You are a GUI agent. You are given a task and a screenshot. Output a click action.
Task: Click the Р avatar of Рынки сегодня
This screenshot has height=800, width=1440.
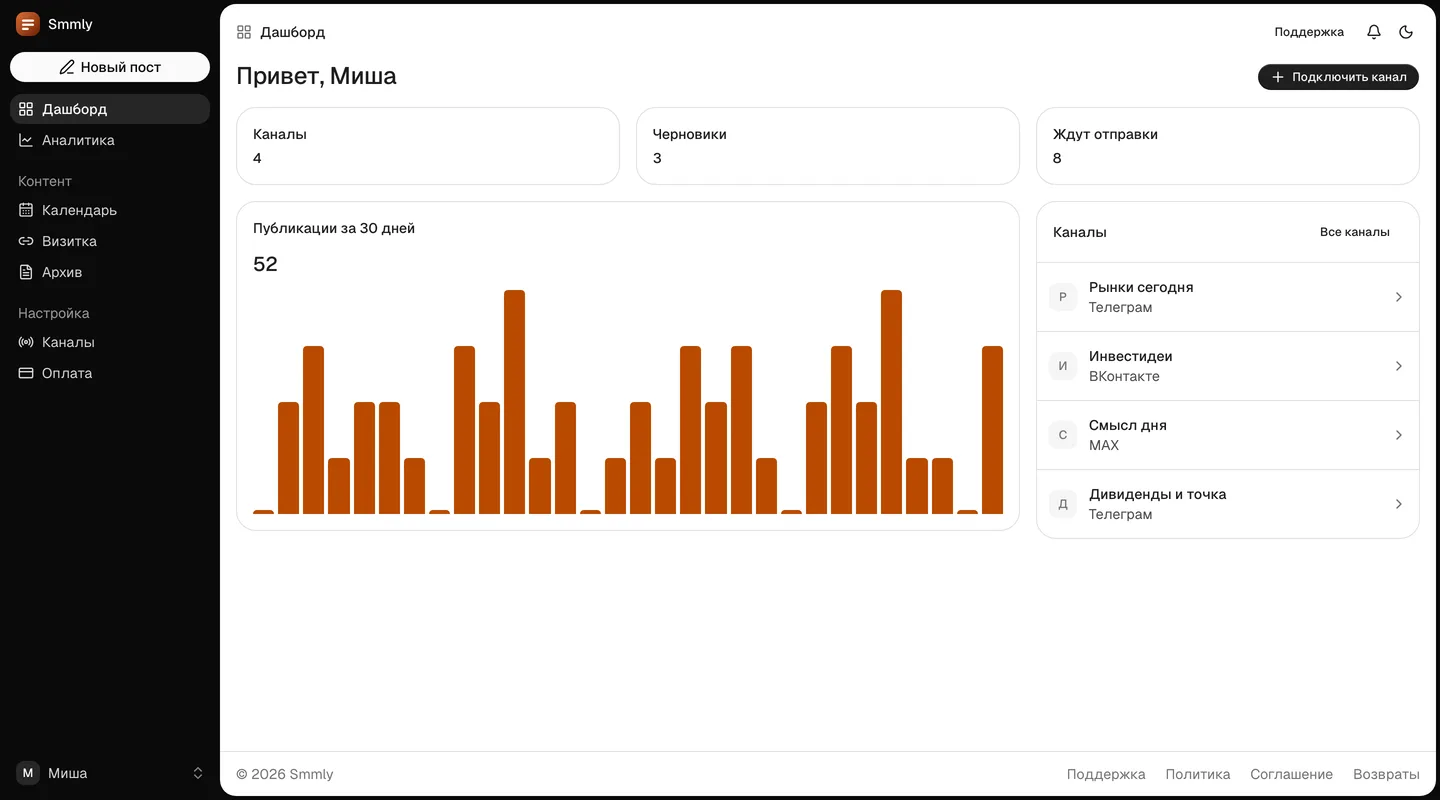tap(1063, 297)
